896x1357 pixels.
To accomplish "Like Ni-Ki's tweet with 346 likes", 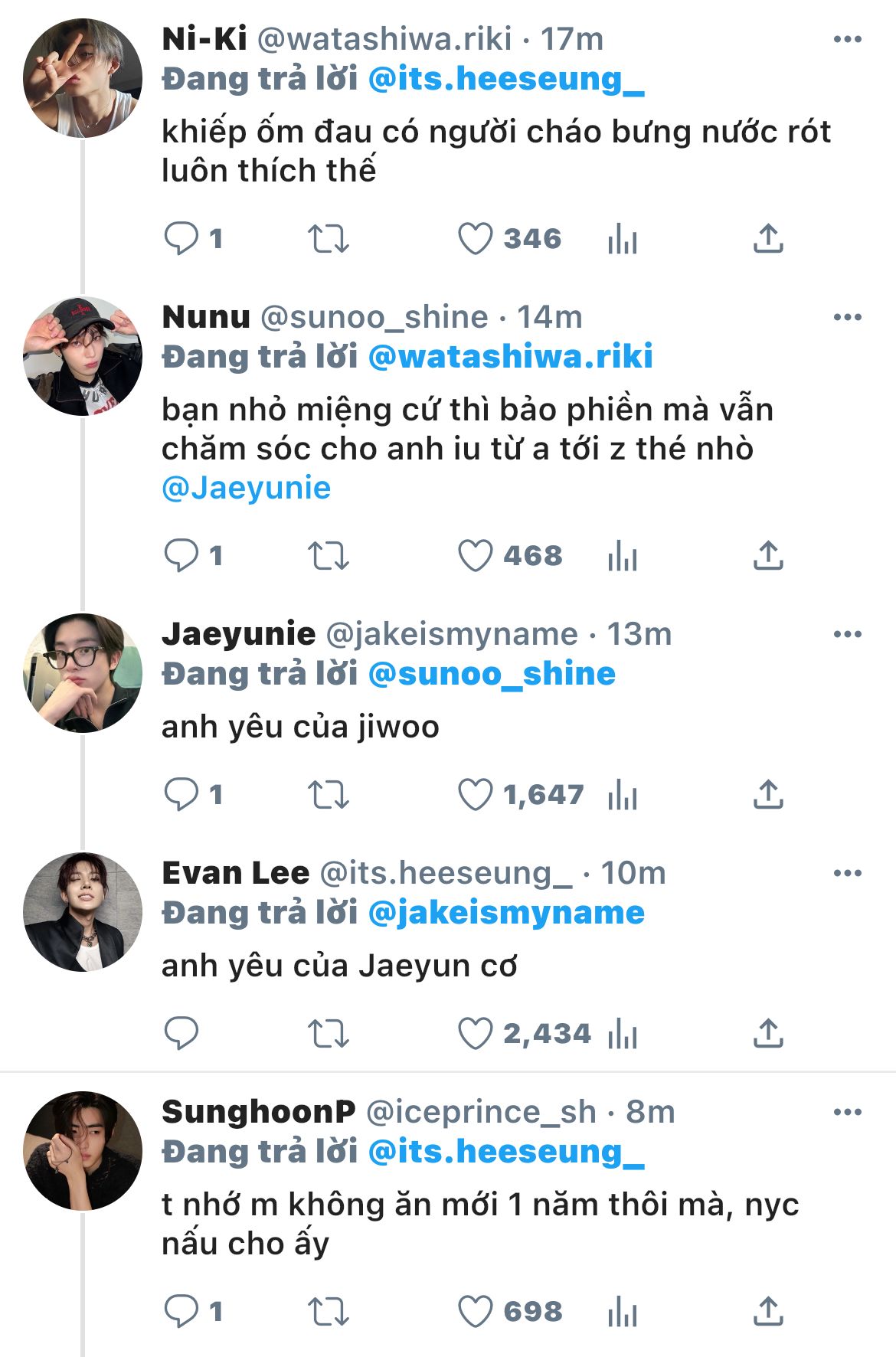I will coord(475,238).
